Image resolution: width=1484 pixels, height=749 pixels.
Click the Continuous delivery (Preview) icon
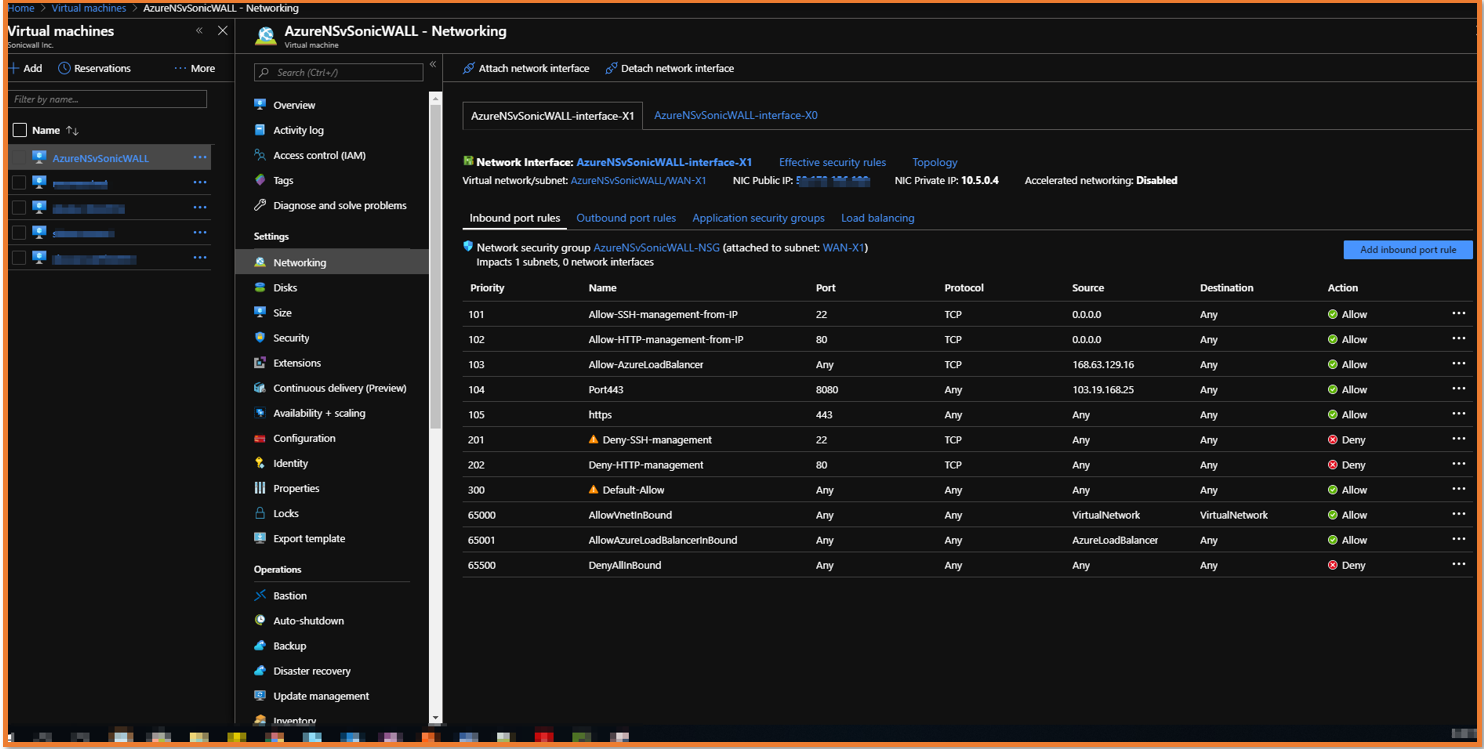[260, 388]
